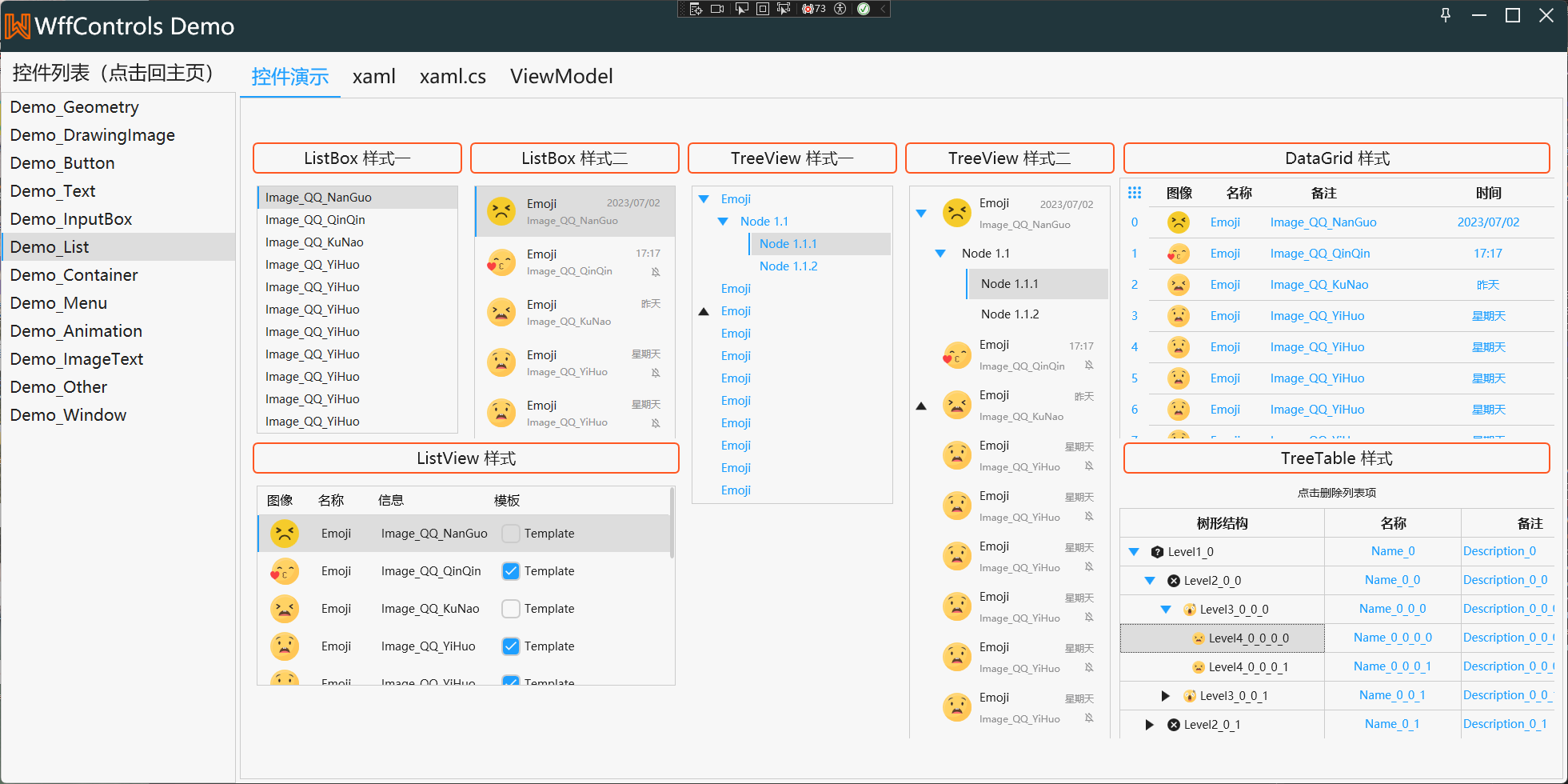
Task: Select Node 1.1.2 in TreeView 样式一
Action: (x=788, y=266)
